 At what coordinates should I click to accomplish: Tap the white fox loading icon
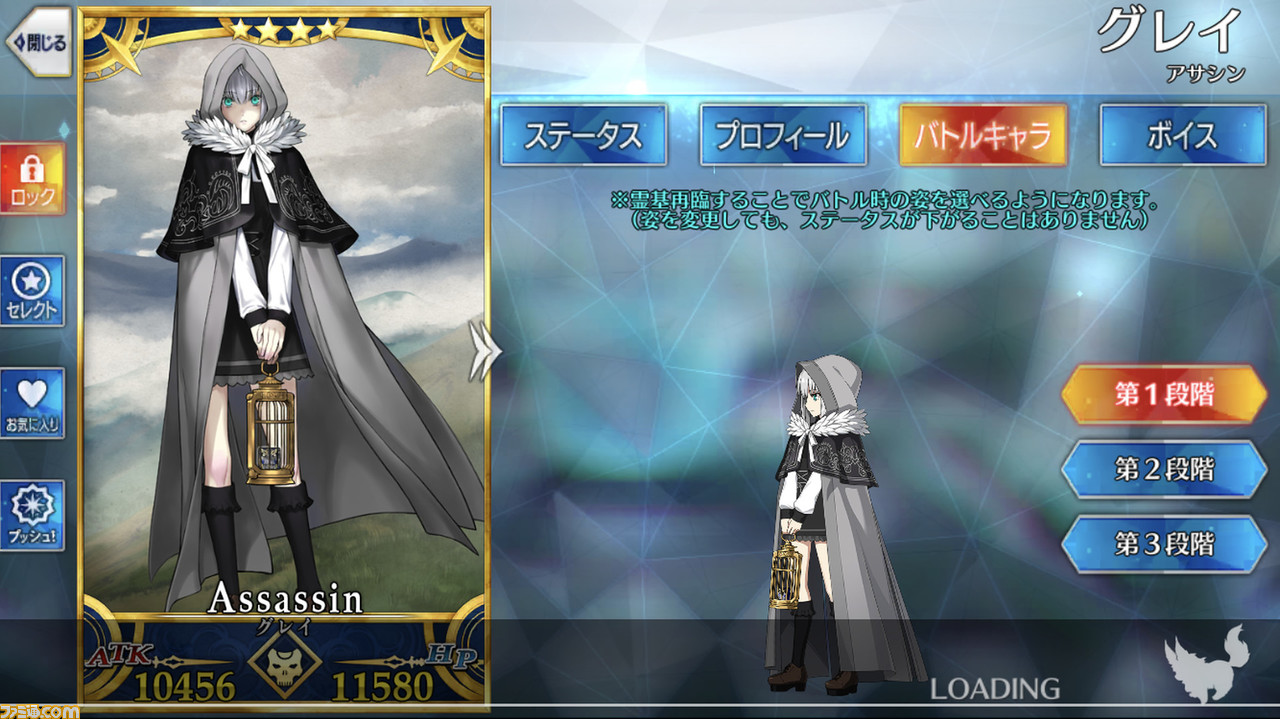[x=1207, y=664]
